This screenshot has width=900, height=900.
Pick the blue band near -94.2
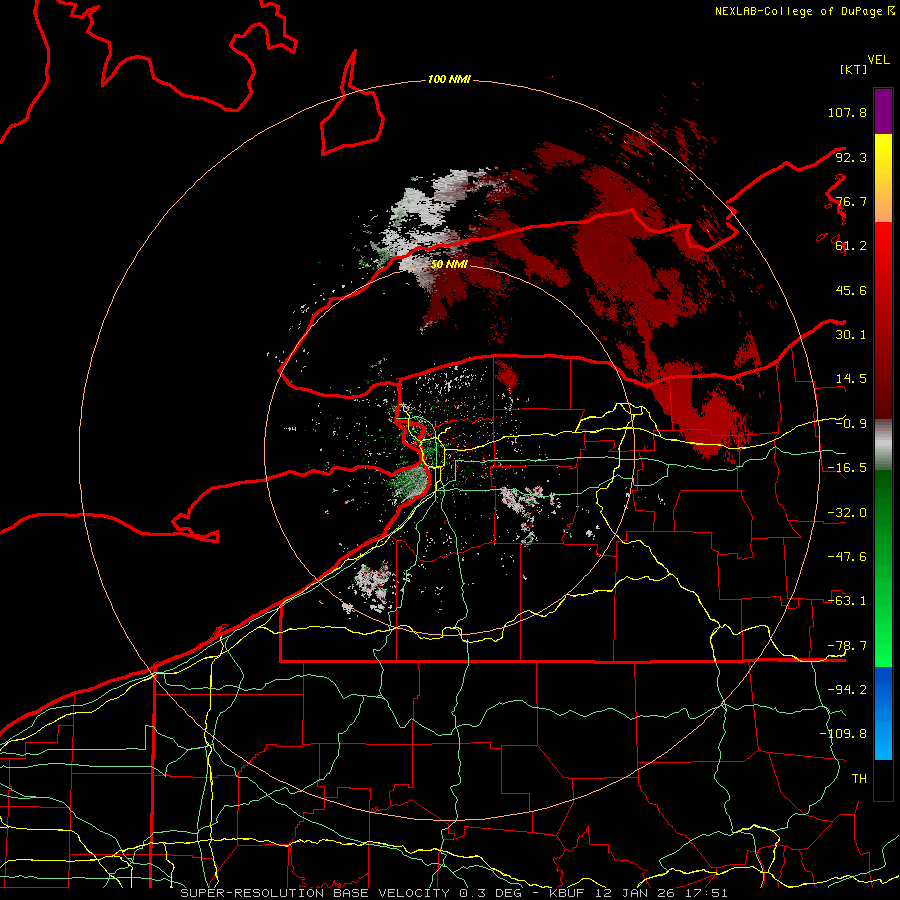(x=883, y=713)
